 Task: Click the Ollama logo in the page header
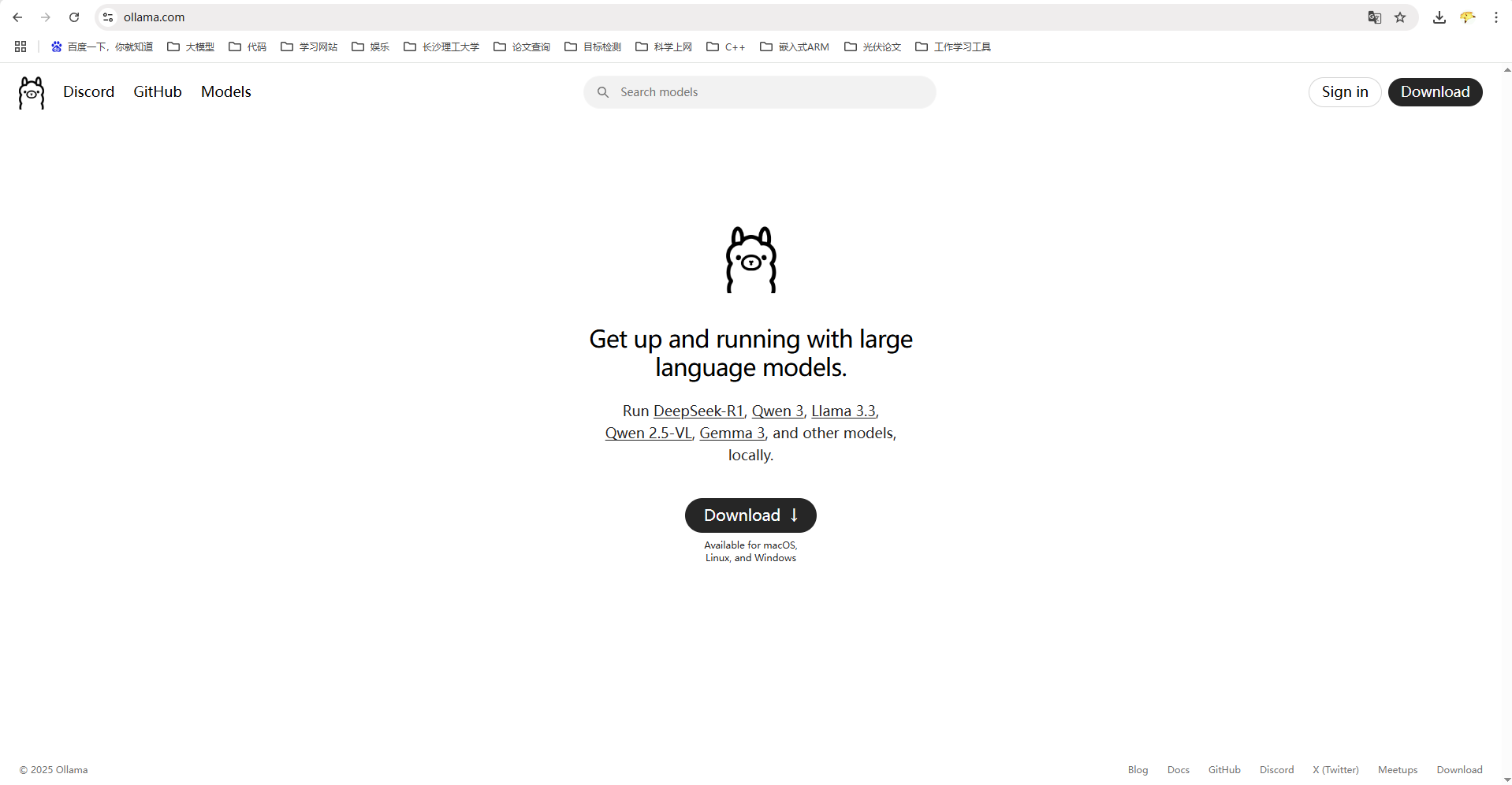pyautogui.click(x=32, y=93)
